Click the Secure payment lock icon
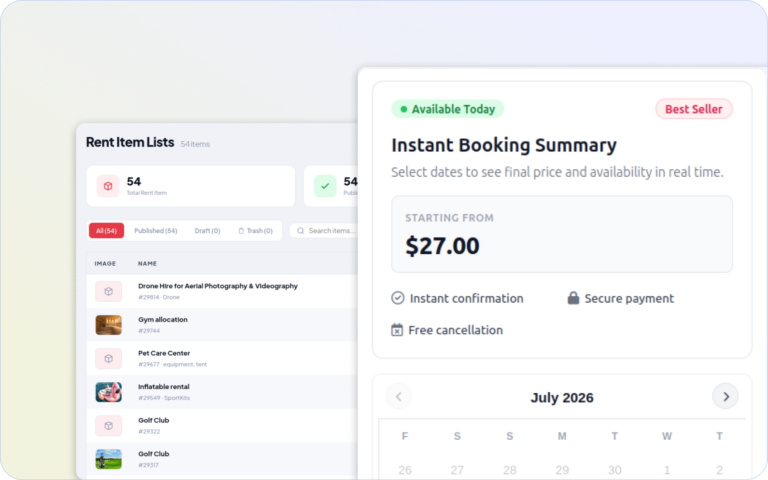 (573, 298)
